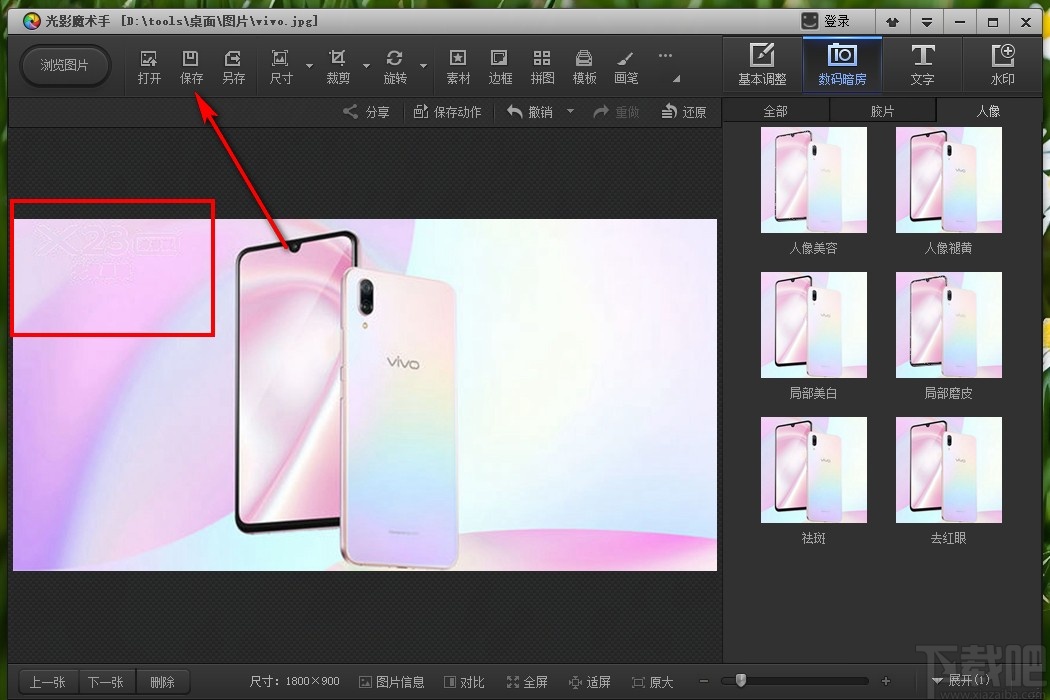The width and height of the screenshot is (1050, 700).
Task: Select the 画笔 (Brush) tool
Action: point(626,67)
